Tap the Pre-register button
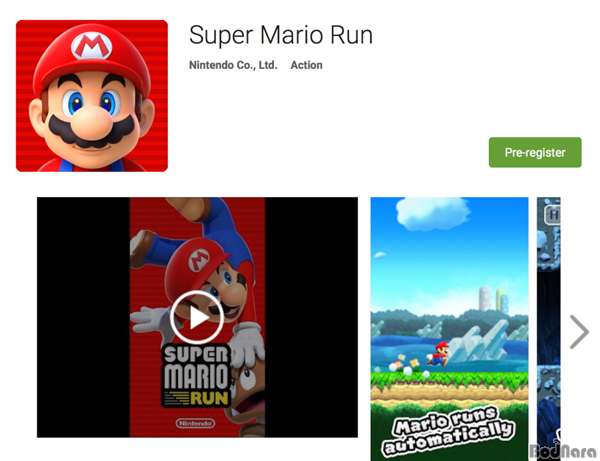 (535, 152)
